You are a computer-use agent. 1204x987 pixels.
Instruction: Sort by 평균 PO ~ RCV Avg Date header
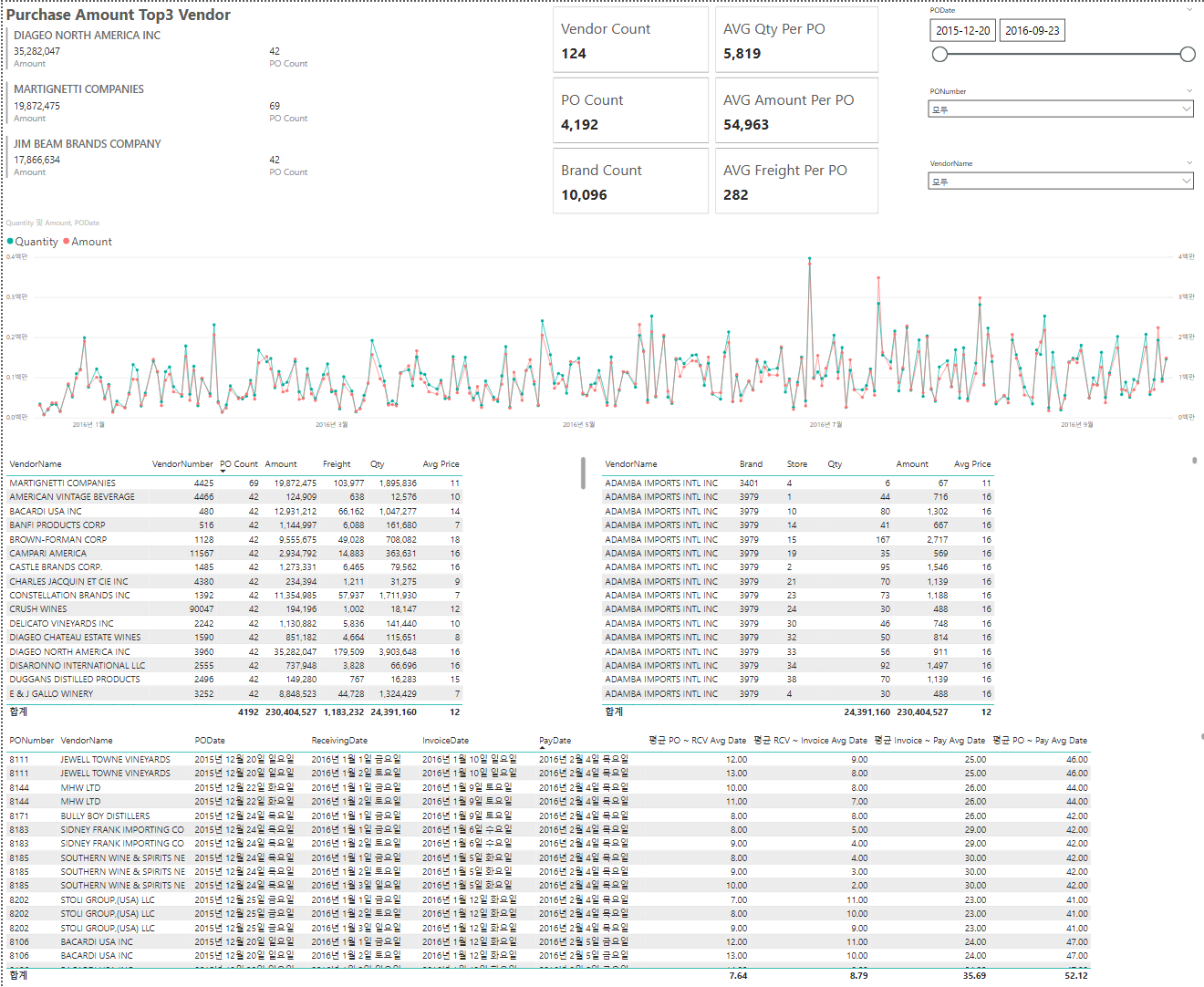pos(698,741)
